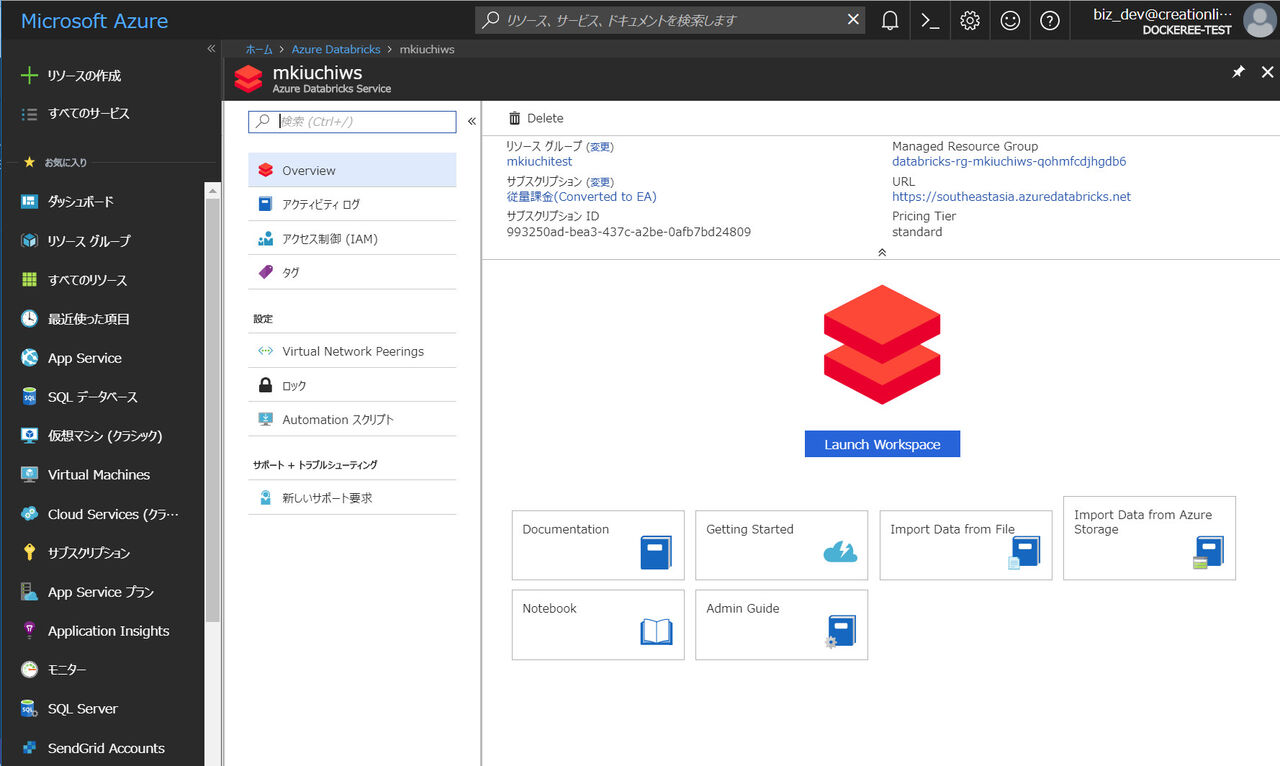Open the help question mark icon
Screen dimensions: 1280x766
1050,20
